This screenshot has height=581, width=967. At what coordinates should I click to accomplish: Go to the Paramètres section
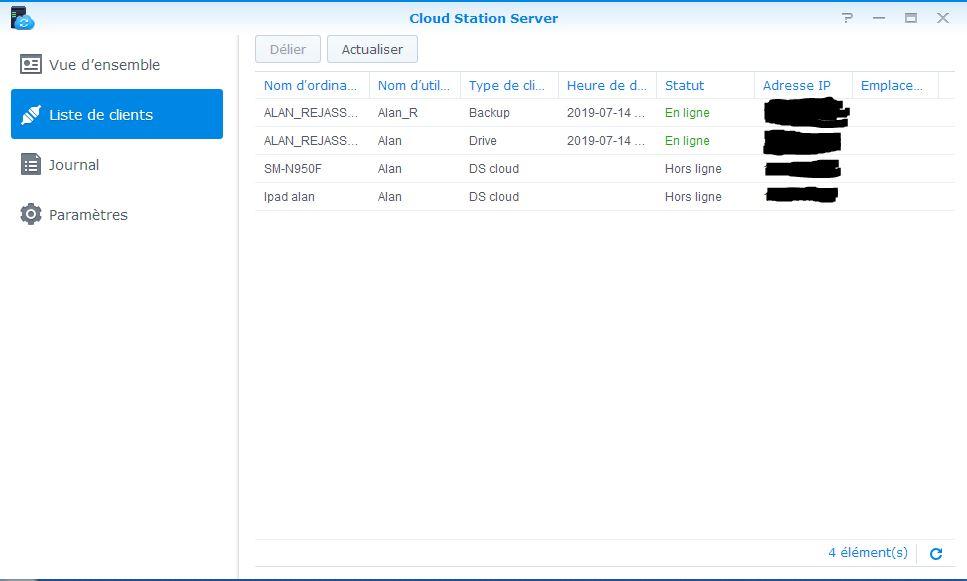(x=117, y=214)
